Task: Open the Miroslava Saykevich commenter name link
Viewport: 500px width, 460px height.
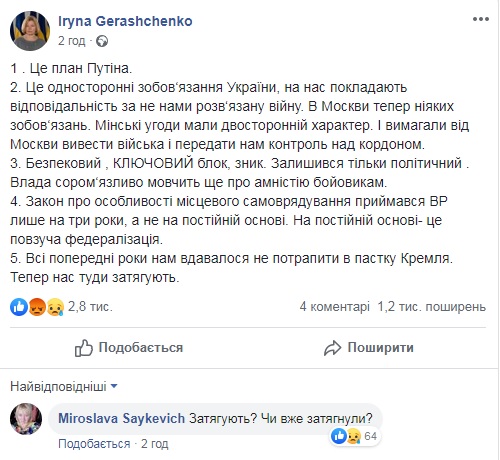Action: [x=121, y=418]
